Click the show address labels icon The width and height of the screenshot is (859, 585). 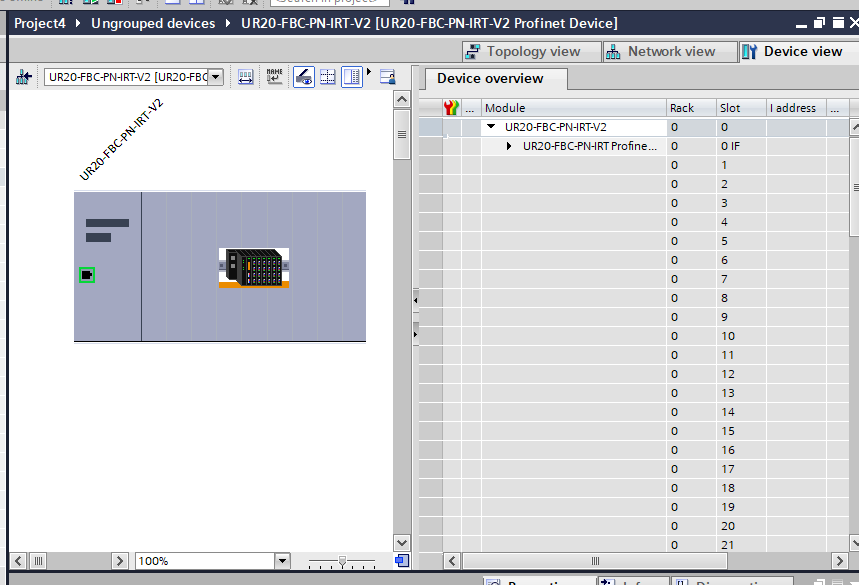tap(245, 77)
